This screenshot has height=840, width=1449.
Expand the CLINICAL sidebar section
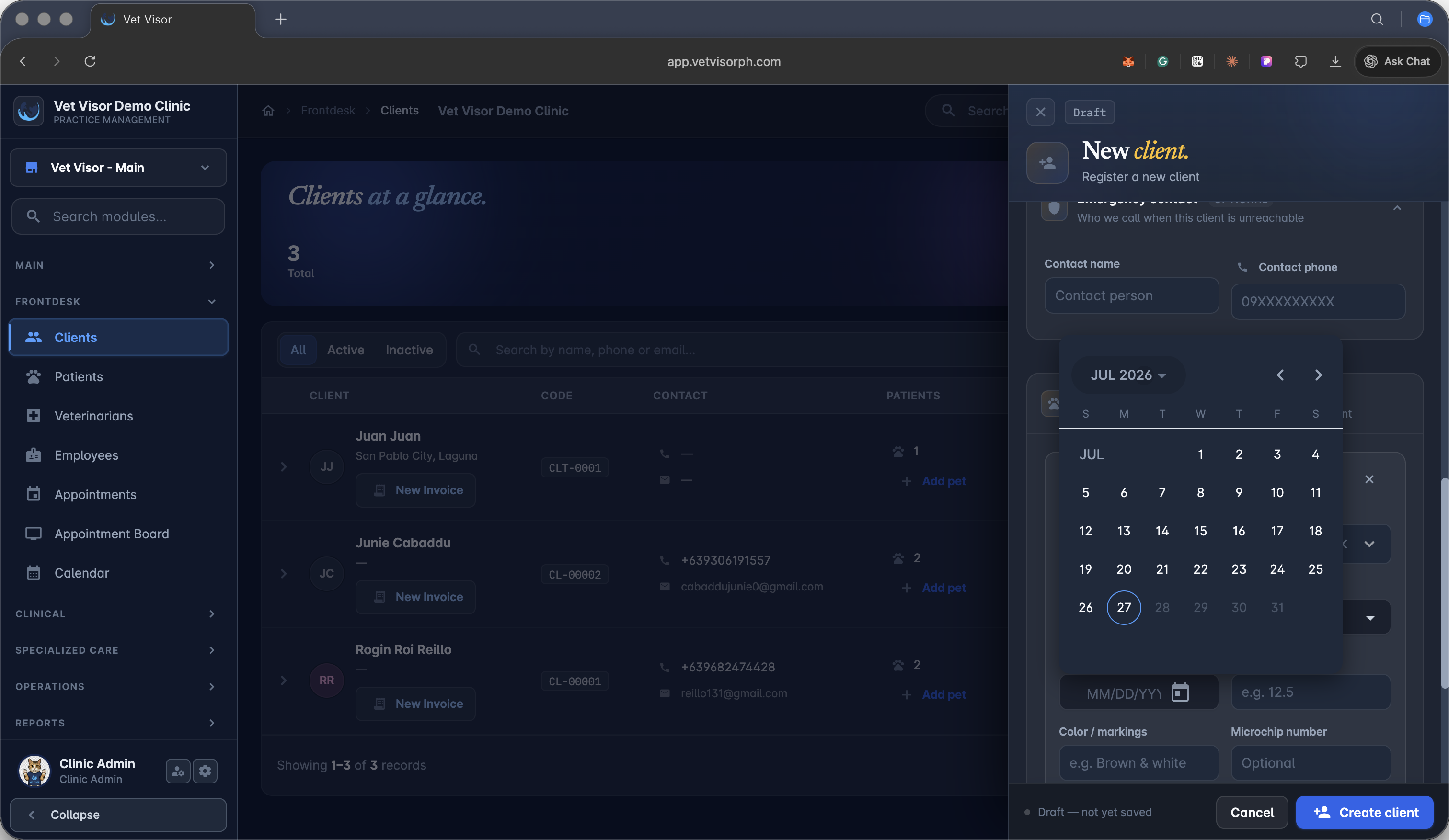(x=115, y=613)
